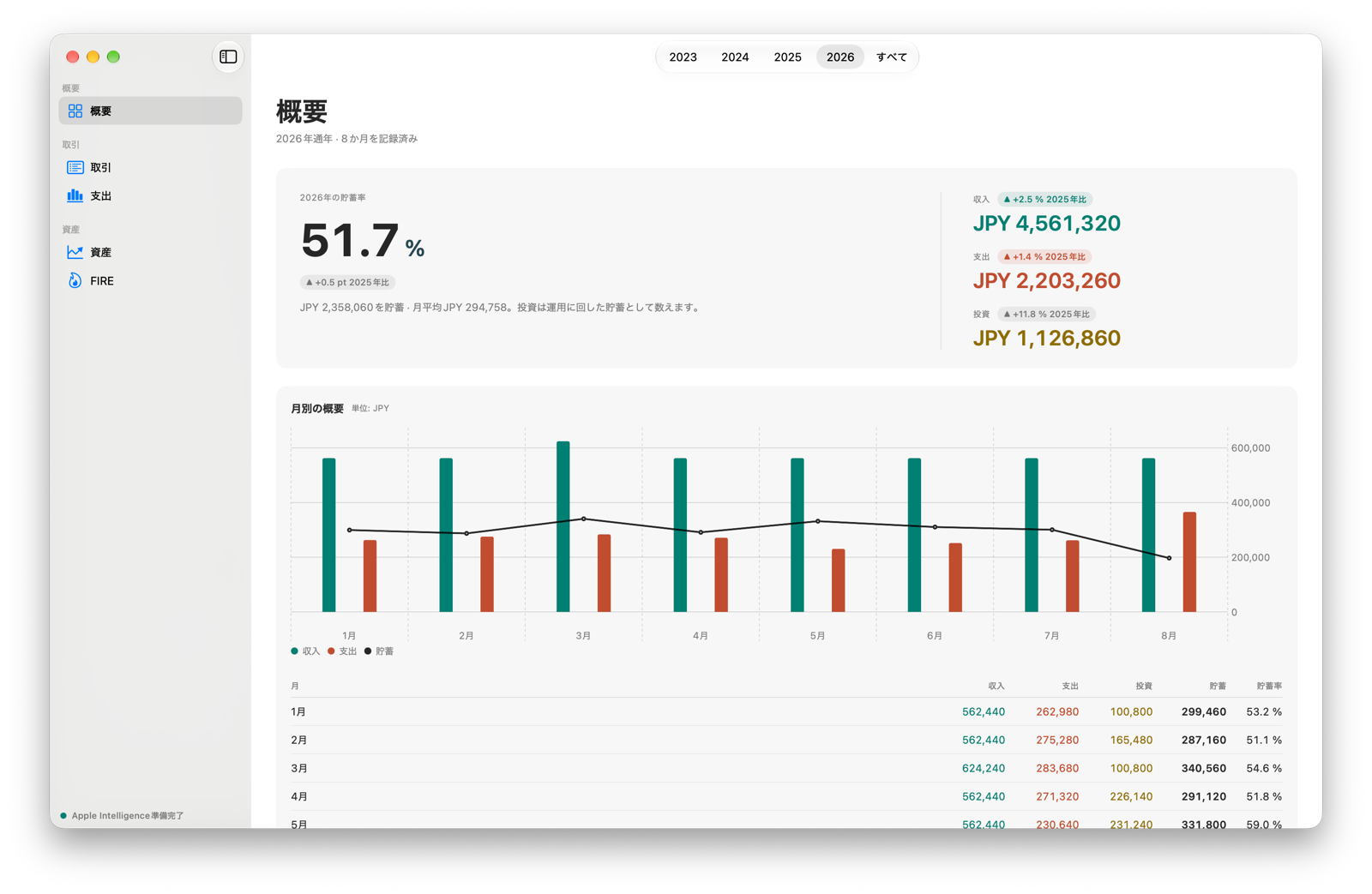Click February investment value 165,480
Viewport: 1372px width, 894px height.
1131,740
